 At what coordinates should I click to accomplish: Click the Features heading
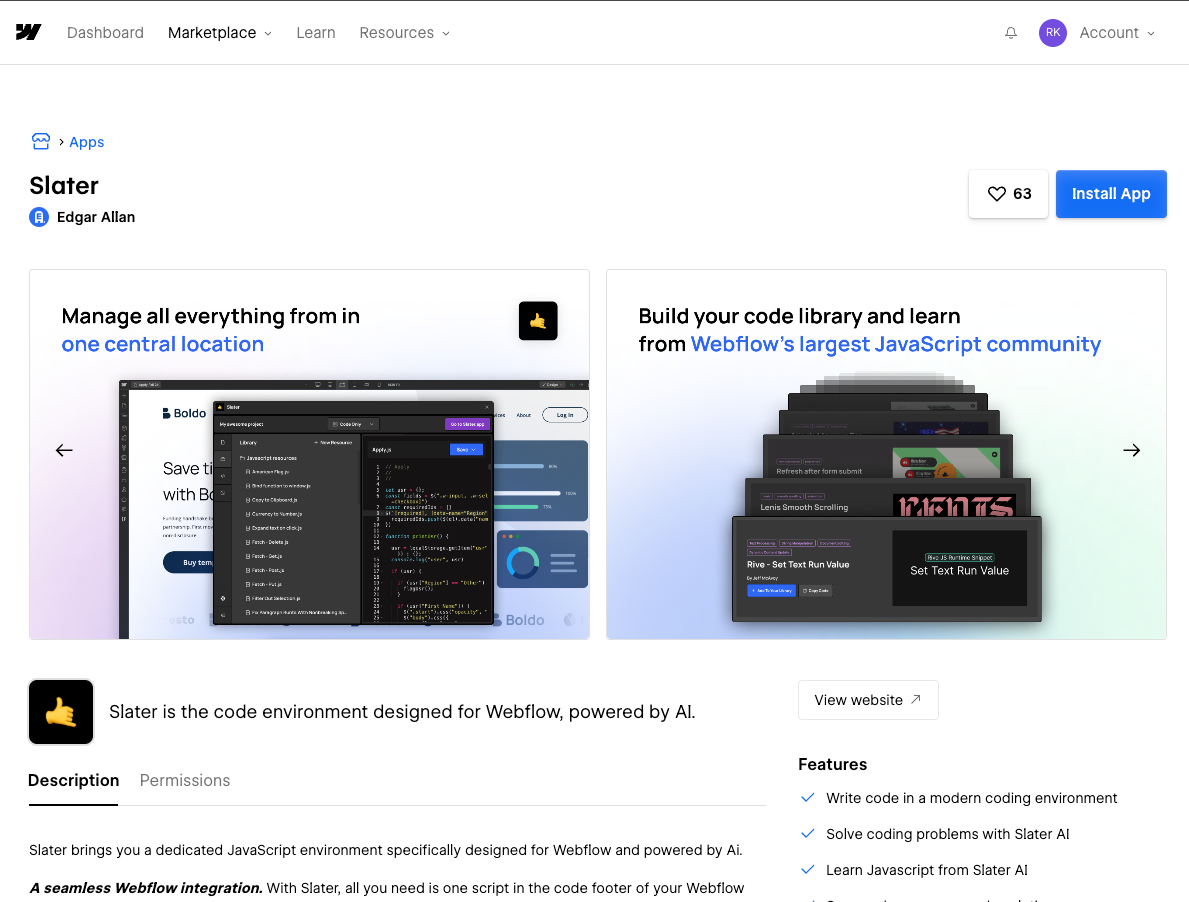click(x=833, y=764)
